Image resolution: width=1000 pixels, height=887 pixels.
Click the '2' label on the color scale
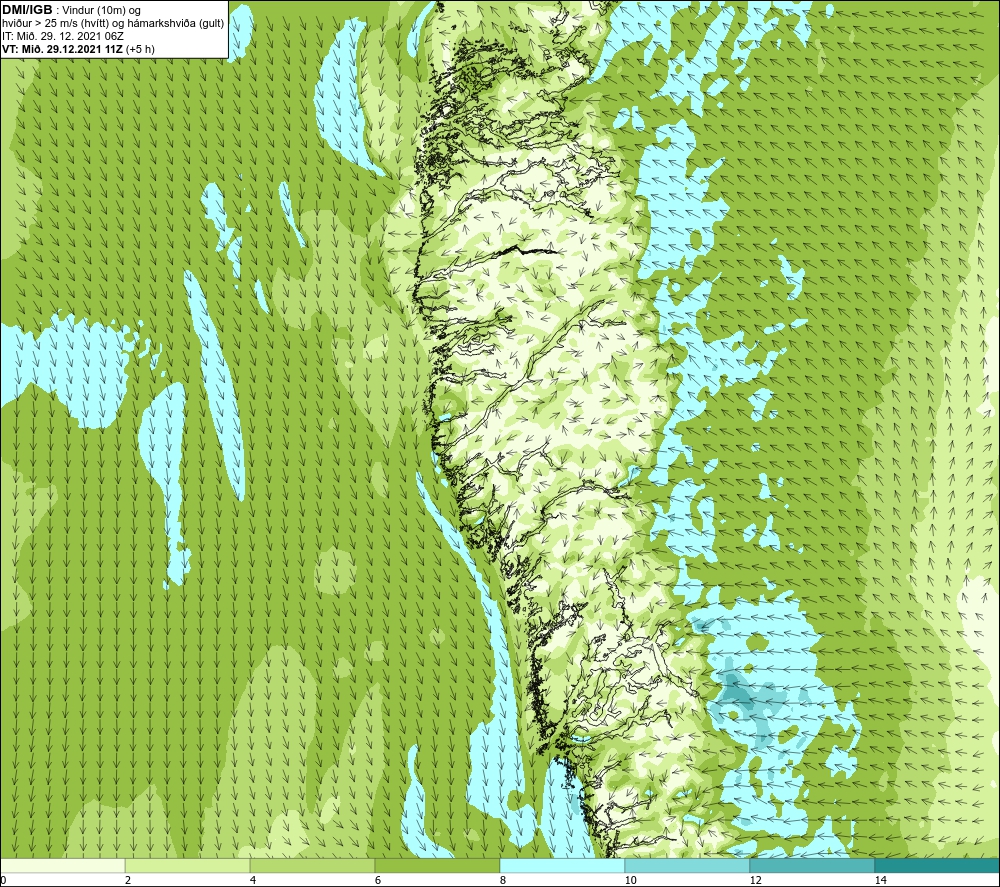(x=128, y=880)
